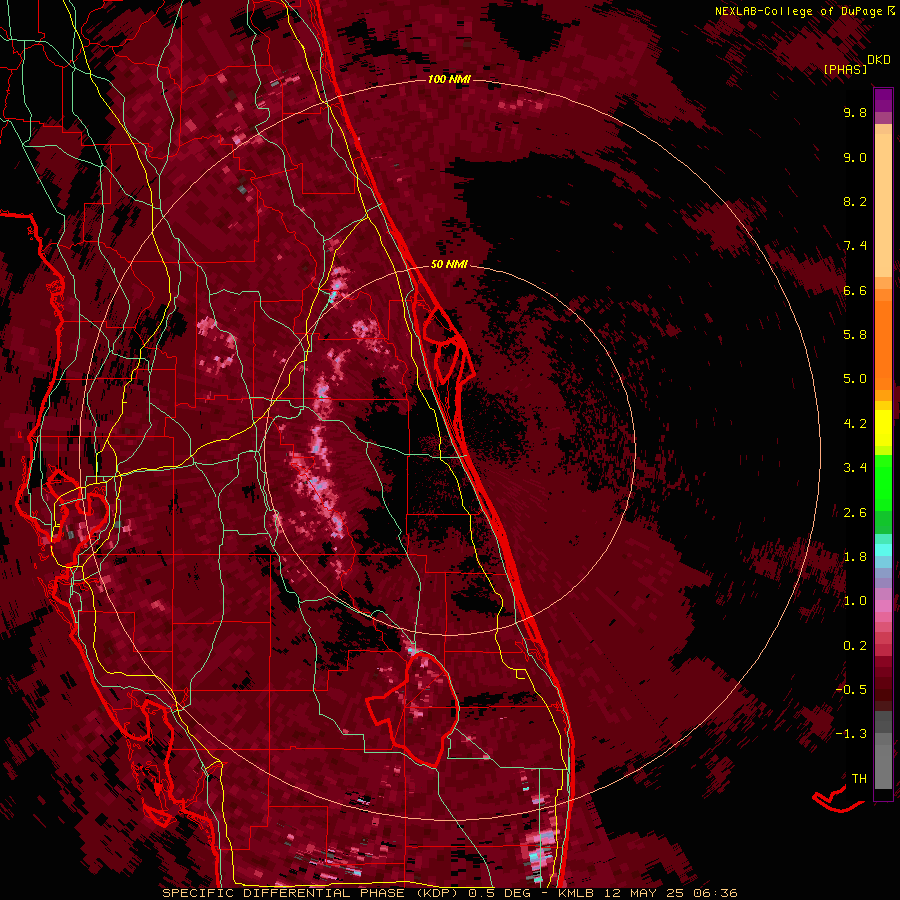Viewport: 900px width, 900px height.
Task: Click the yellow segment of color bar
Action: 883,428
